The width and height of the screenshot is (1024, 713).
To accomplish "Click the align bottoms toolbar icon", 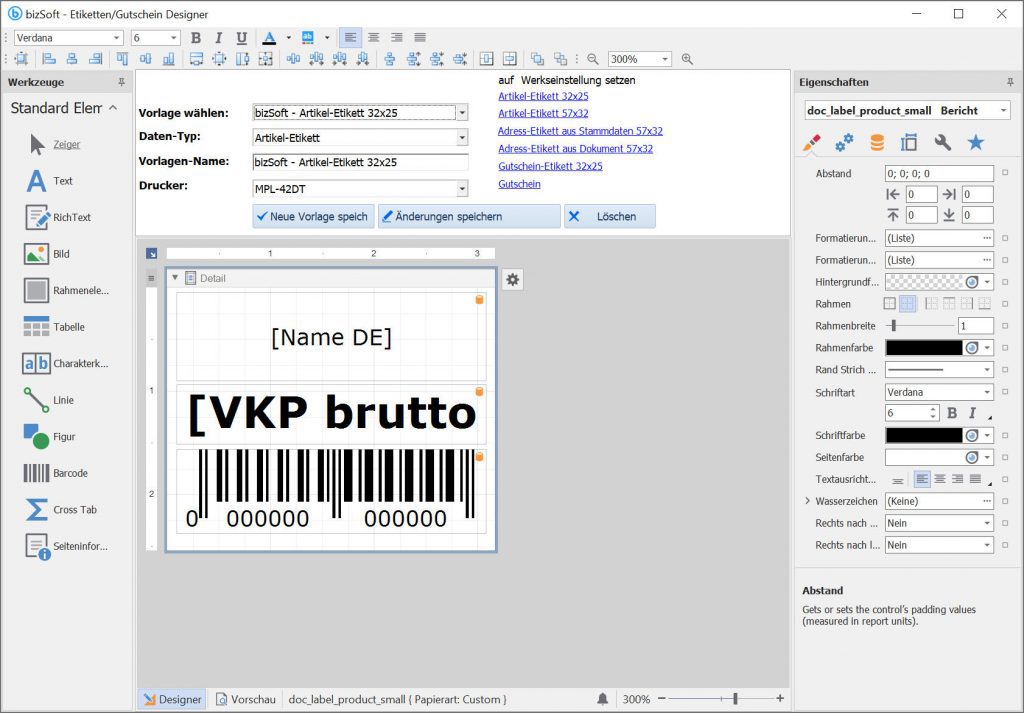I will pyautogui.click(x=168, y=59).
